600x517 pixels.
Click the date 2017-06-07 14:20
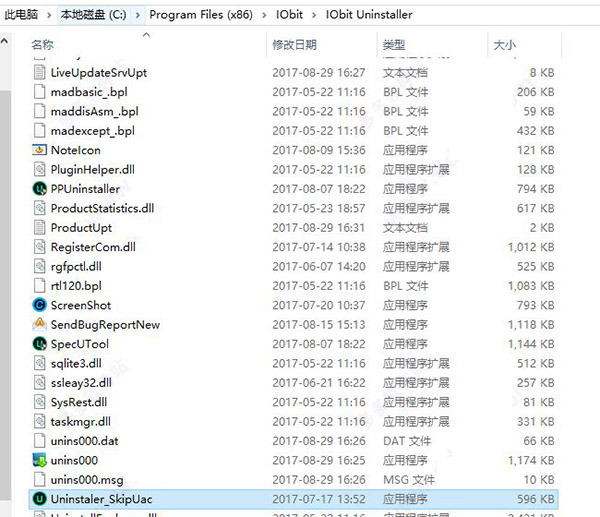[319, 266]
